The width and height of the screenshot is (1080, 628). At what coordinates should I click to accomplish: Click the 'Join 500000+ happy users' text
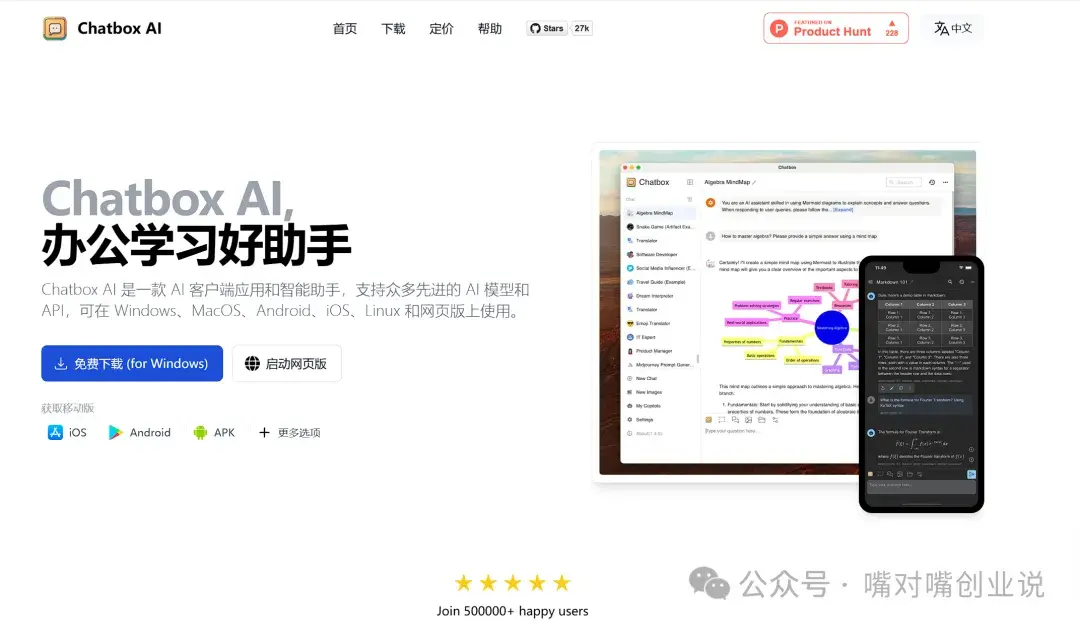point(512,611)
